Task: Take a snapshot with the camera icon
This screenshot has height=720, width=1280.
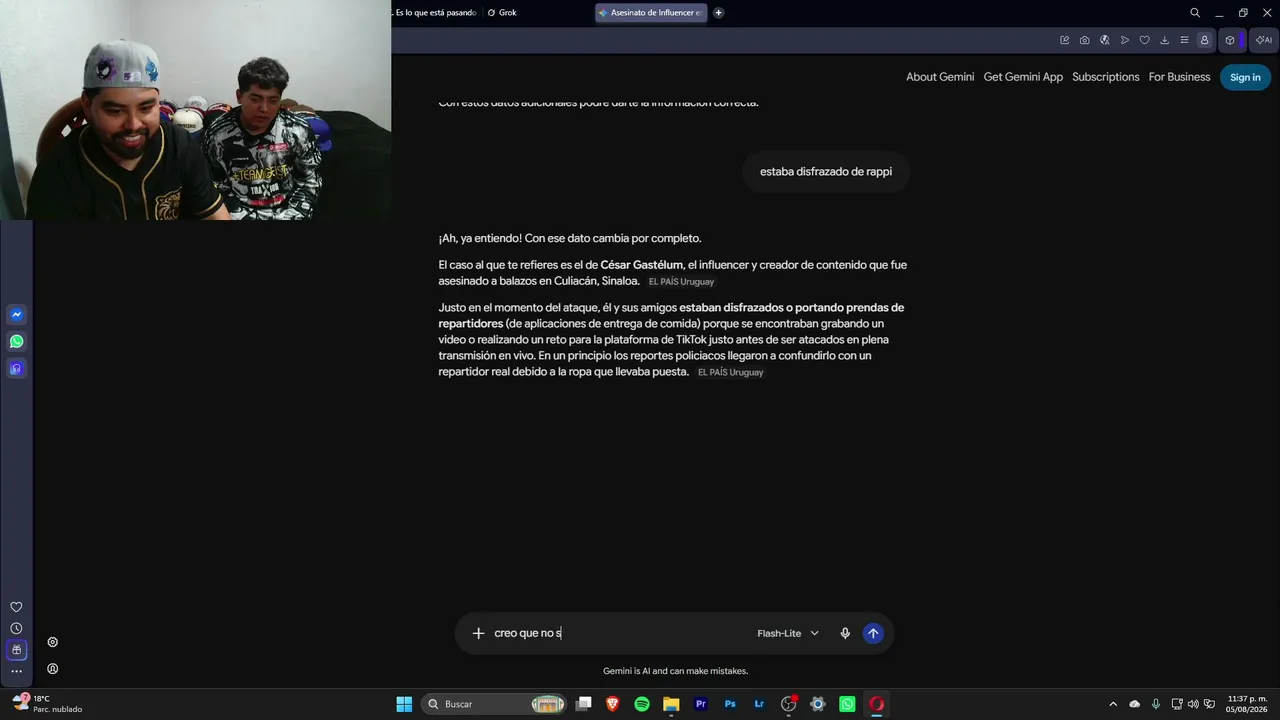Action: pos(1085,40)
